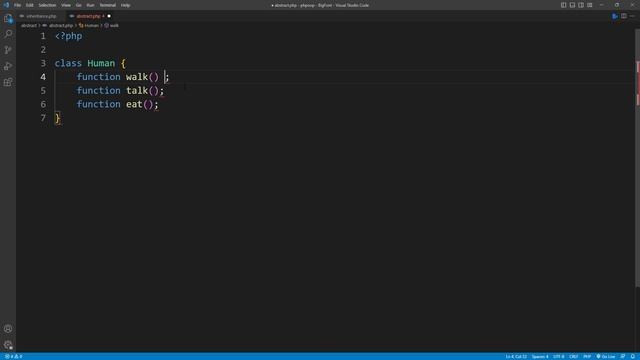This screenshot has height=360, width=640.
Task: Switch to the inheritance.php tab
Action: [41, 16]
